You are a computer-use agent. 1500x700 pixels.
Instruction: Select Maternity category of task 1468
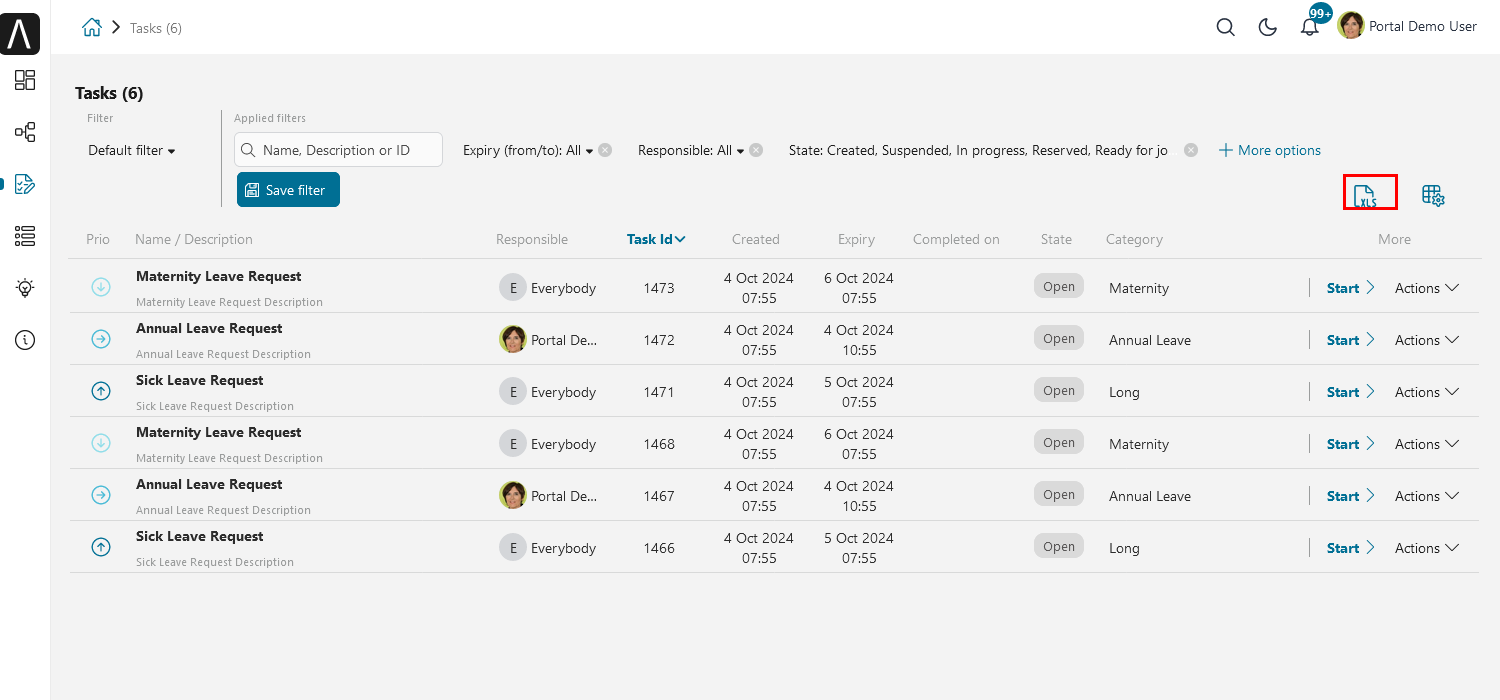tap(1139, 444)
